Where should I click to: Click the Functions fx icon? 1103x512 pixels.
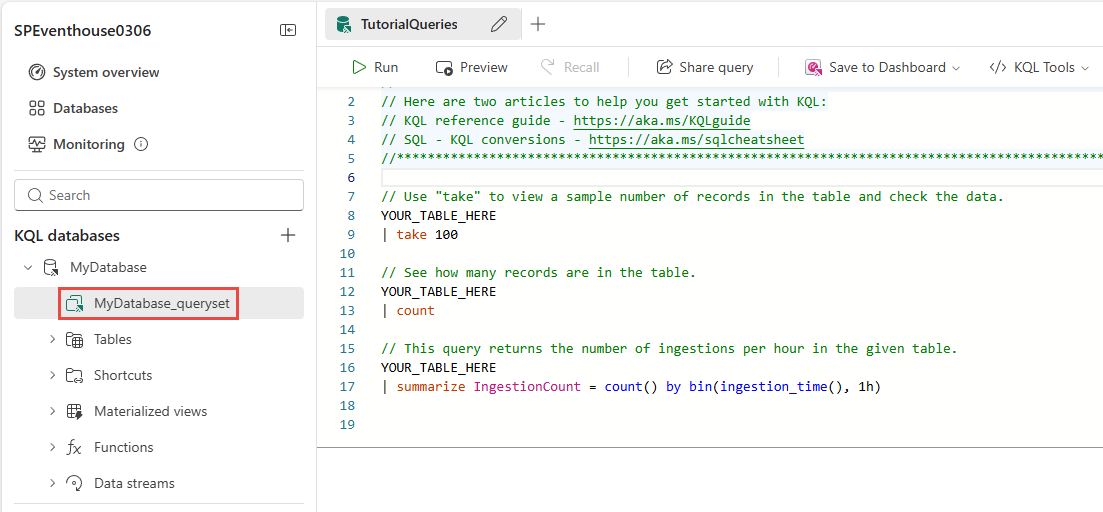[74, 447]
